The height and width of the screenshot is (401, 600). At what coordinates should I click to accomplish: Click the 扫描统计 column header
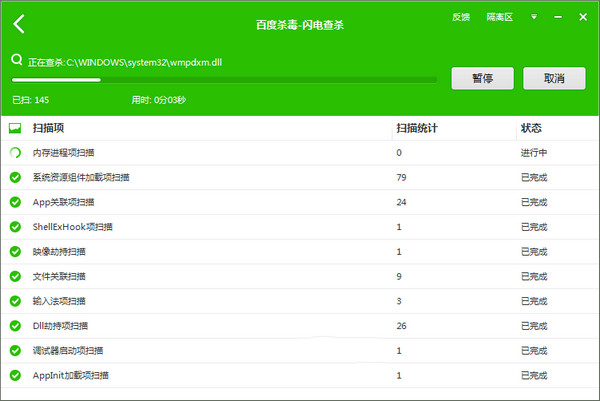click(x=417, y=129)
